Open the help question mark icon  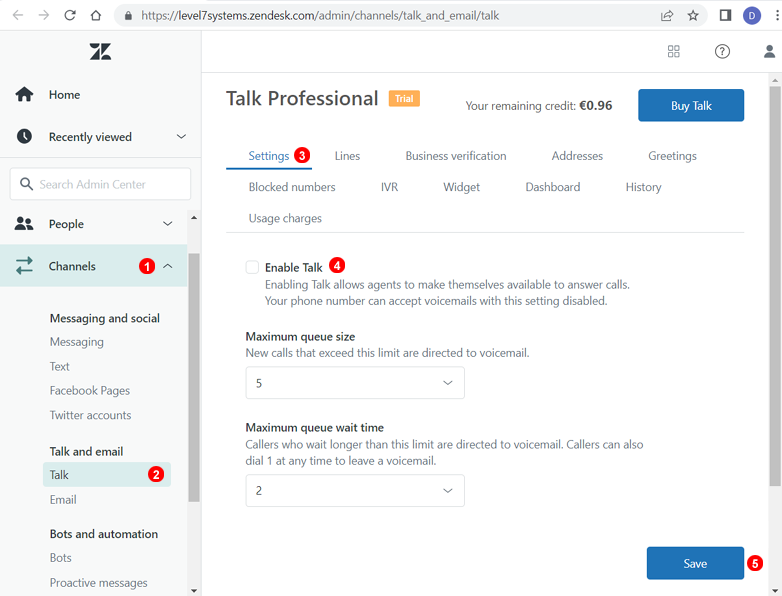[722, 51]
